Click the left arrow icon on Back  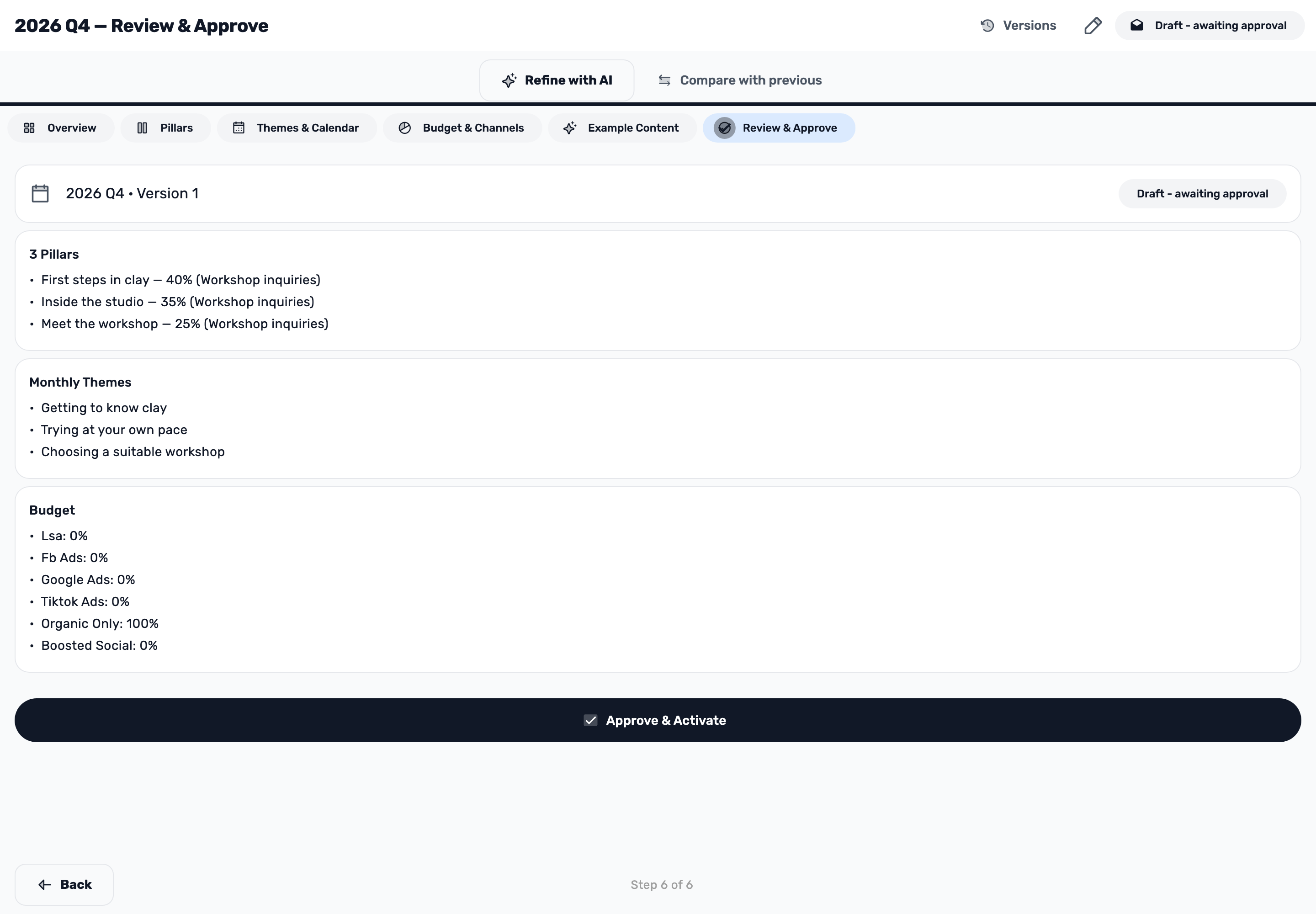(x=45, y=885)
